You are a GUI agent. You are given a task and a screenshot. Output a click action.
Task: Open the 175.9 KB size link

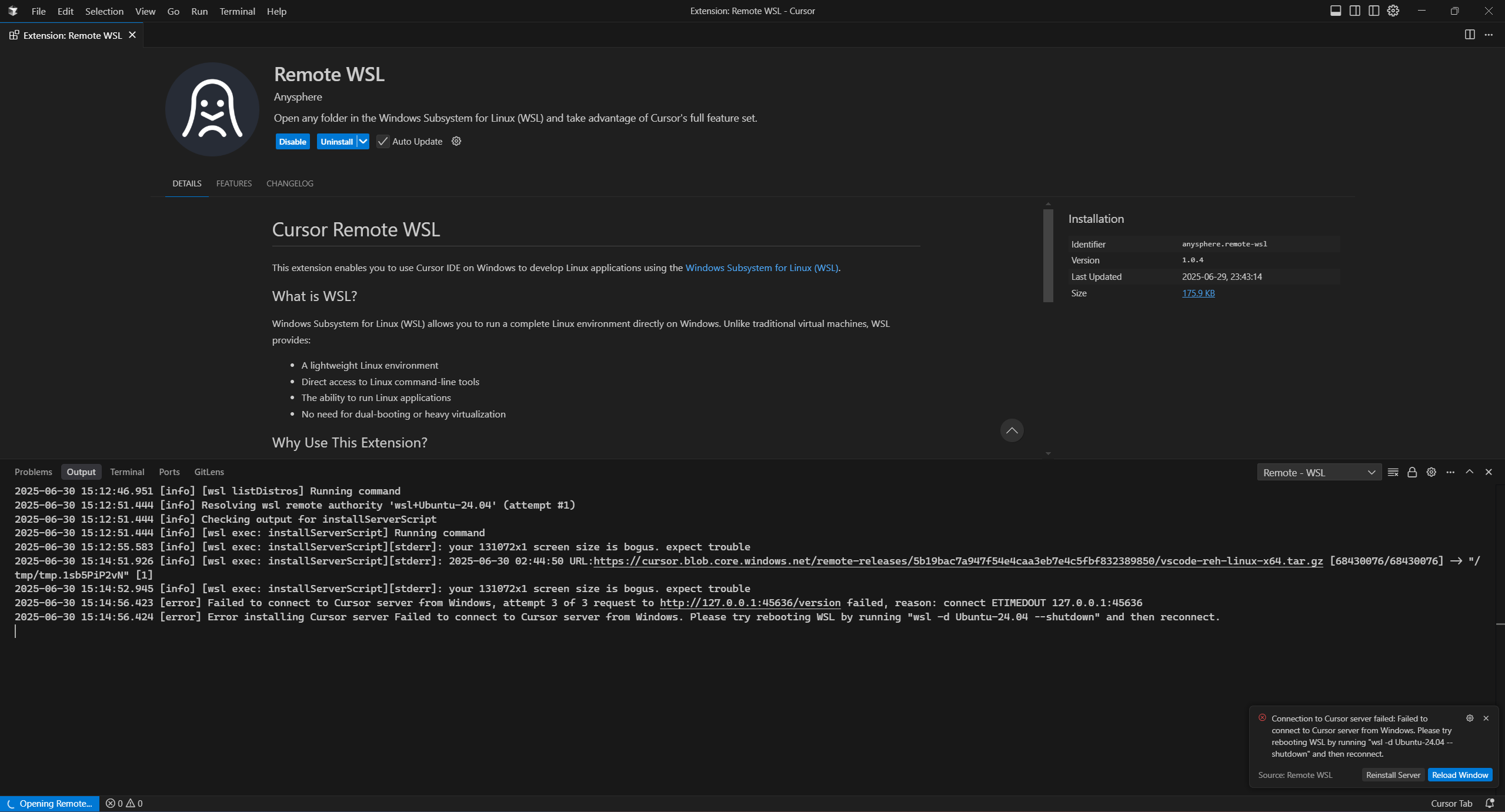tap(1199, 293)
